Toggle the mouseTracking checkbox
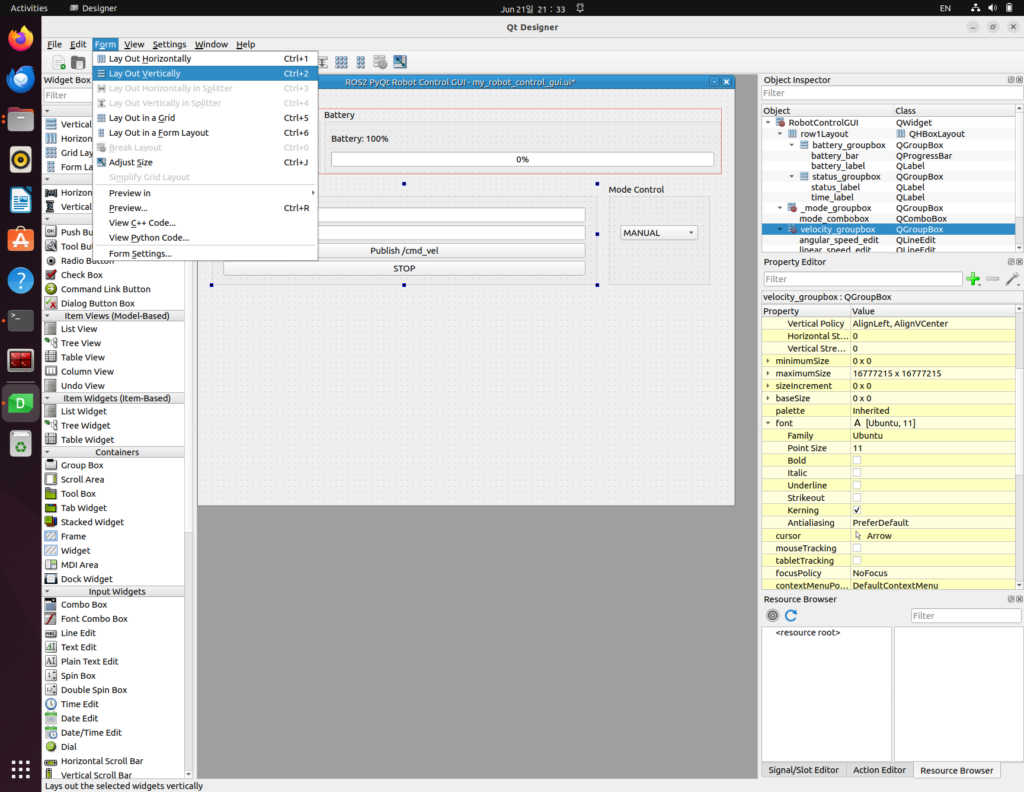The width and height of the screenshot is (1024, 792). click(x=857, y=548)
